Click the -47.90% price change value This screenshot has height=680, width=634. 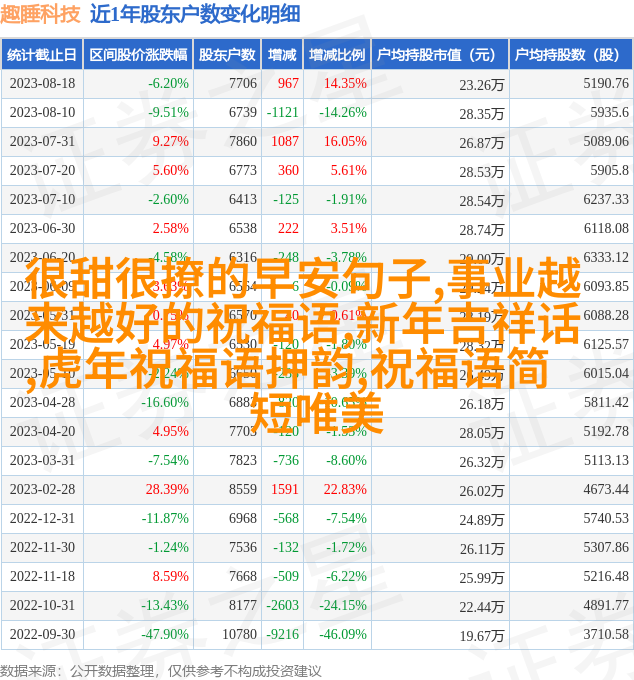tap(165, 634)
